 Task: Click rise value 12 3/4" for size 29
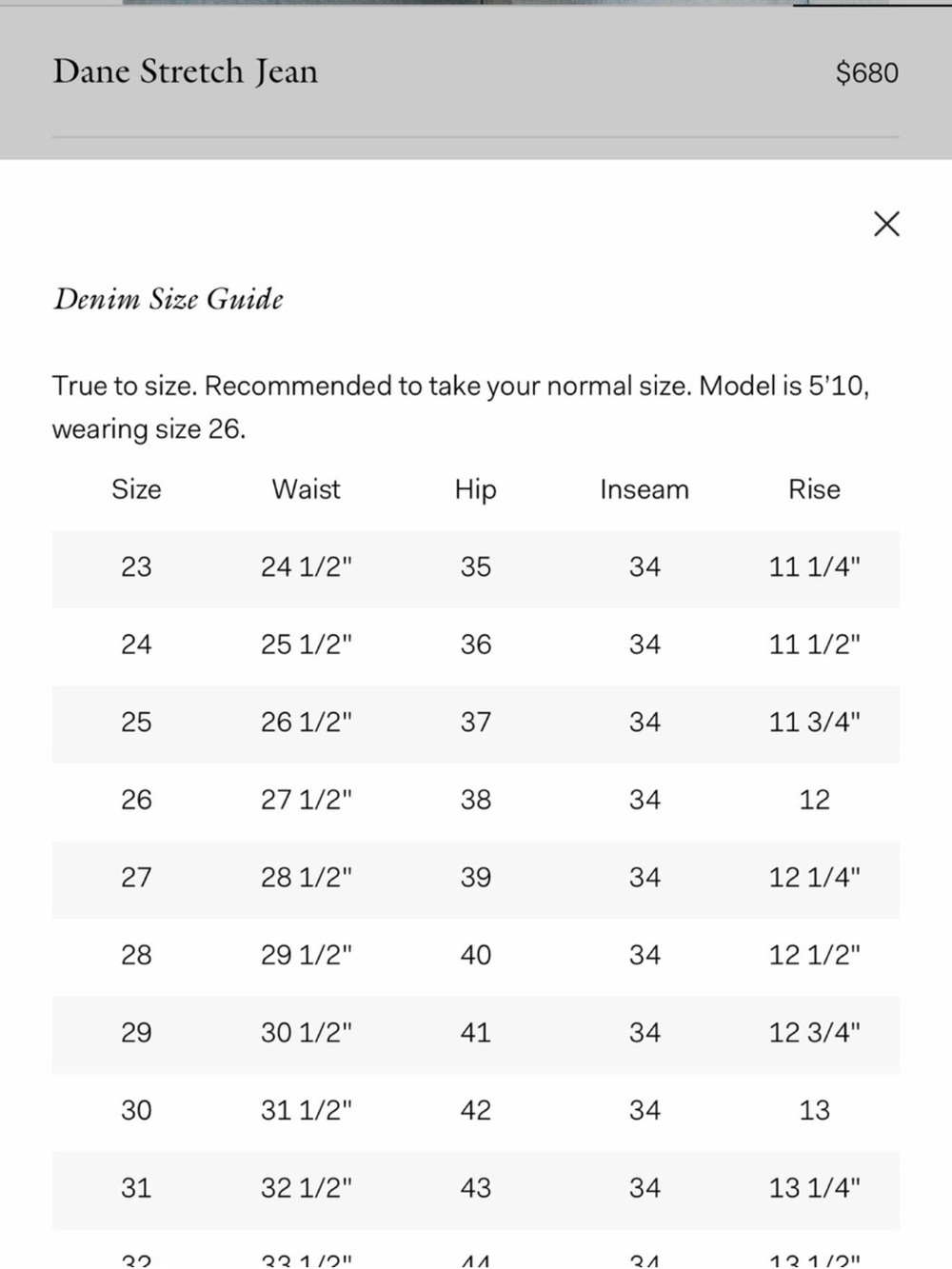click(x=814, y=1033)
